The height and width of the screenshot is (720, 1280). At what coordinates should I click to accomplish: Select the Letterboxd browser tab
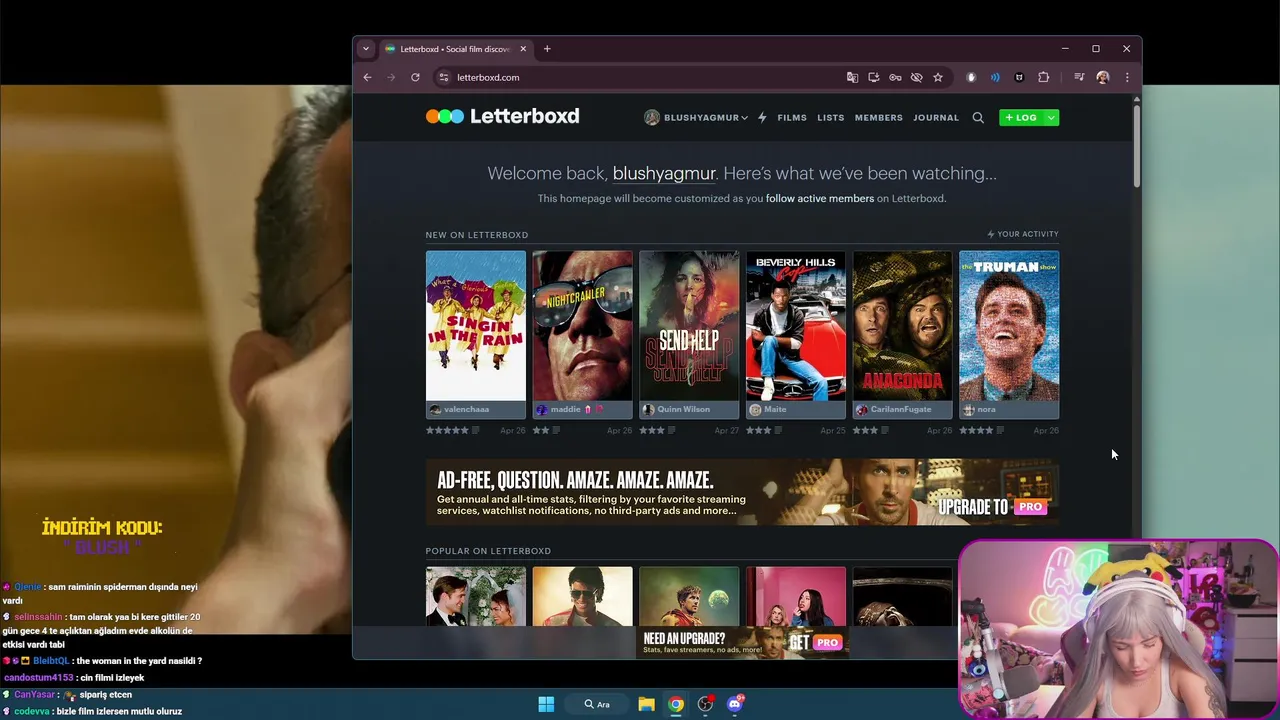click(x=456, y=49)
